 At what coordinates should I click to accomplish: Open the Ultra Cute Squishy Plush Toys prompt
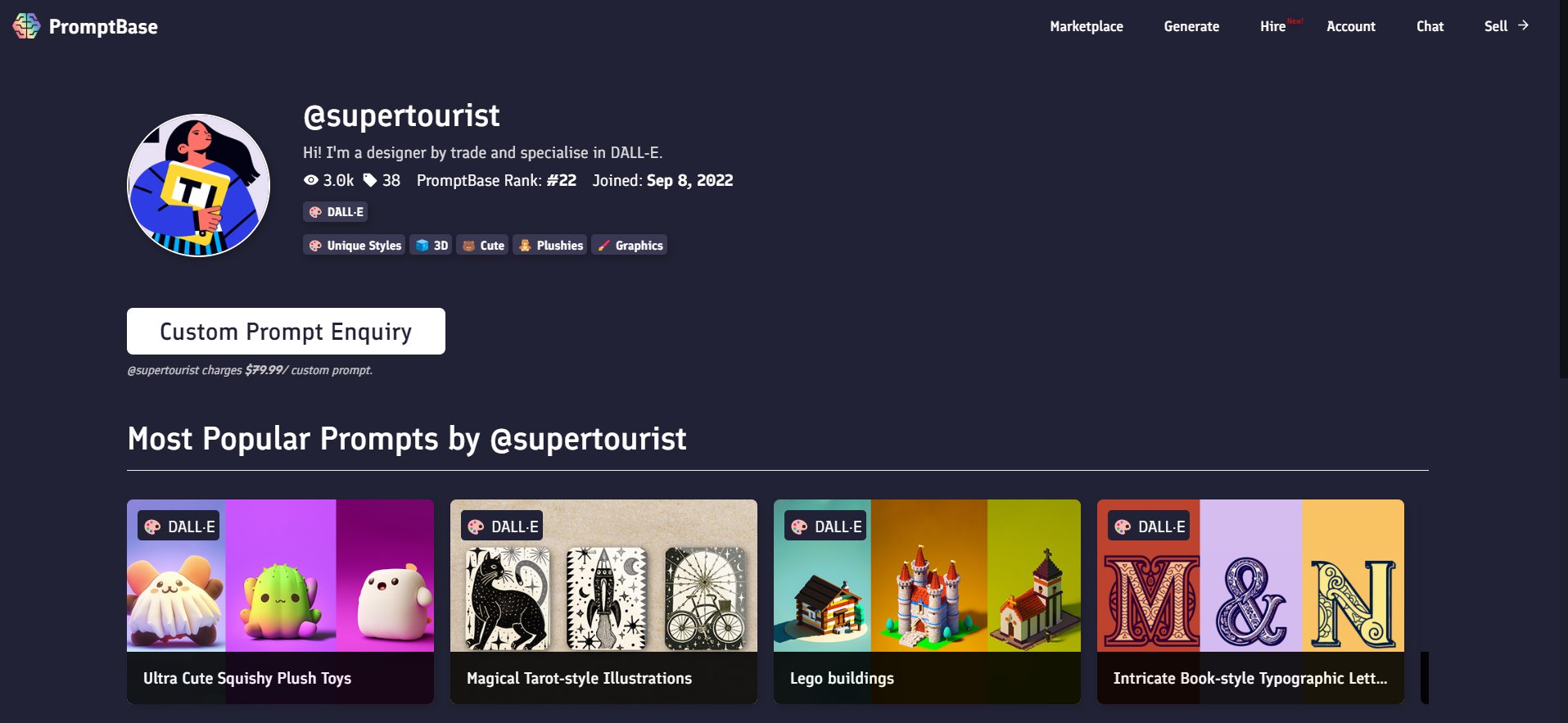[x=280, y=601]
